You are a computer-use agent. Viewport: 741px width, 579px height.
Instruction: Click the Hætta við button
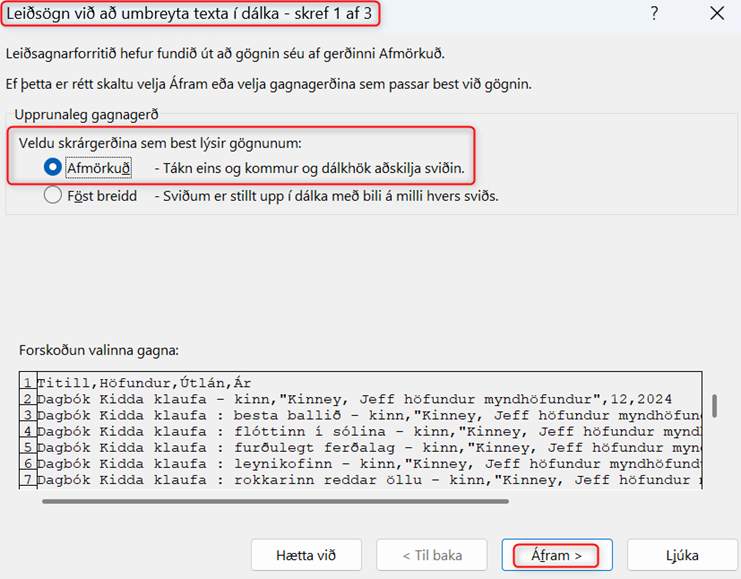pos(306,555)
